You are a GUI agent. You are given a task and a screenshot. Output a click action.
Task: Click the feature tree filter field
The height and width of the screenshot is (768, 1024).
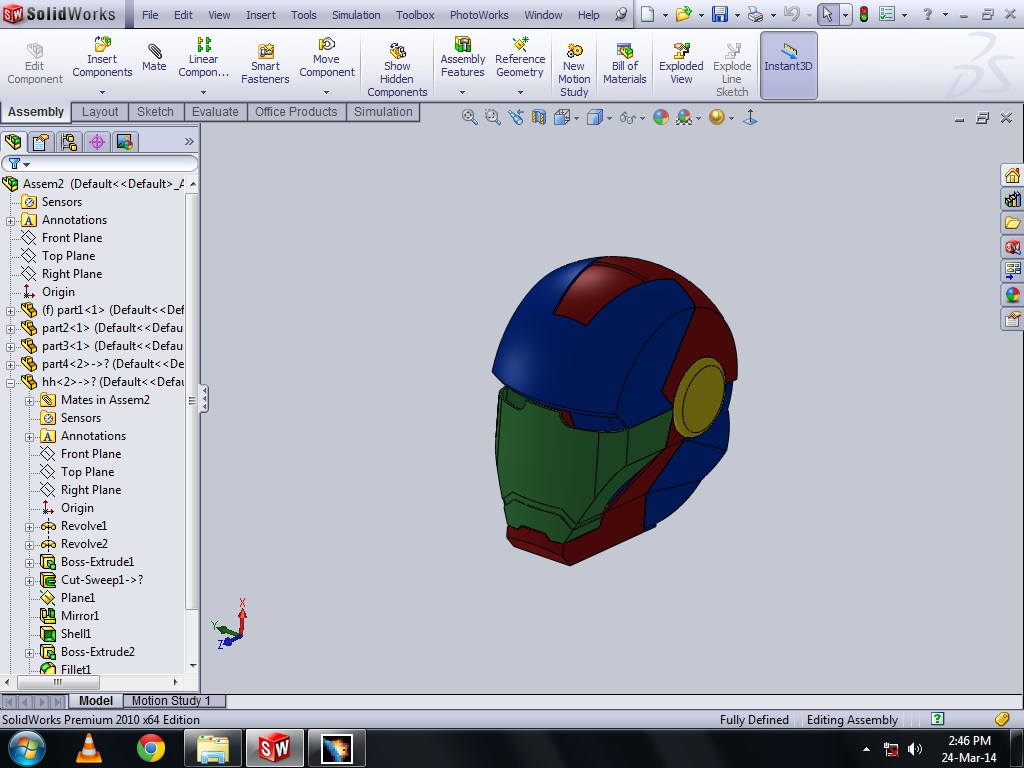click(99, 163)
